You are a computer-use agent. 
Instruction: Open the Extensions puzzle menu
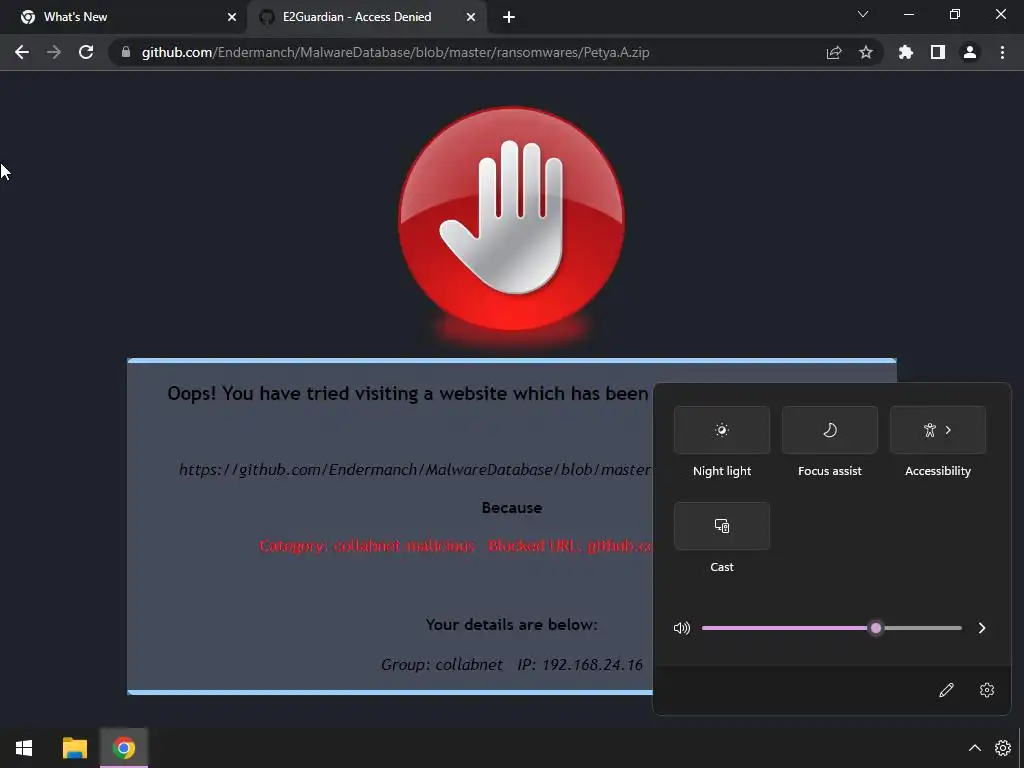click(x=906, y=52)
